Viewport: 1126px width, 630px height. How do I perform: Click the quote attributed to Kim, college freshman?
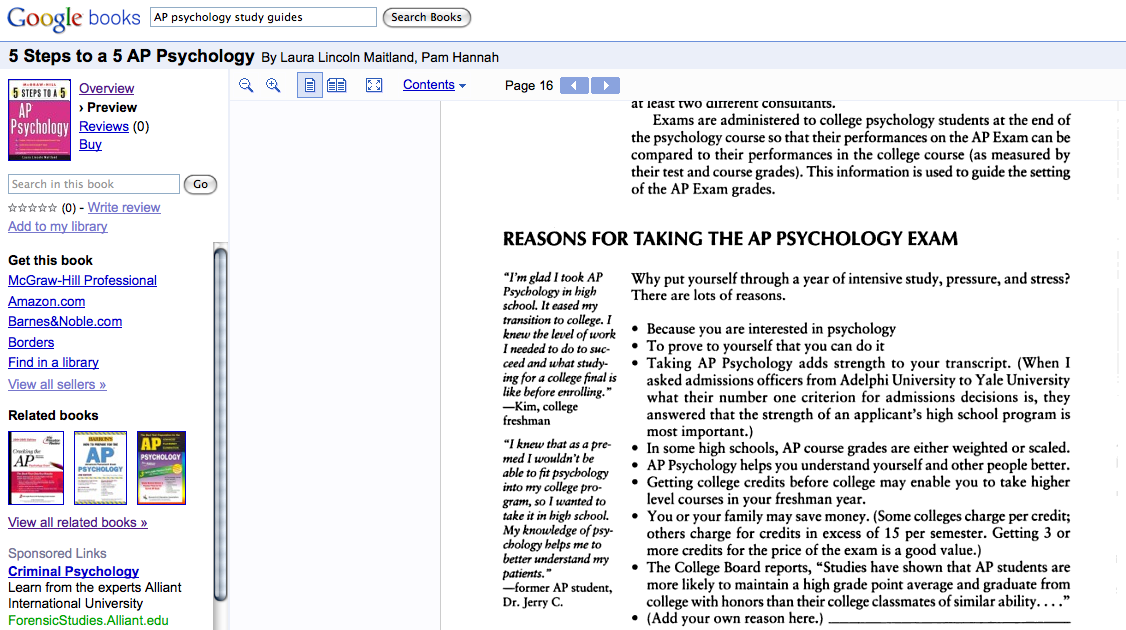coord(559,348)
